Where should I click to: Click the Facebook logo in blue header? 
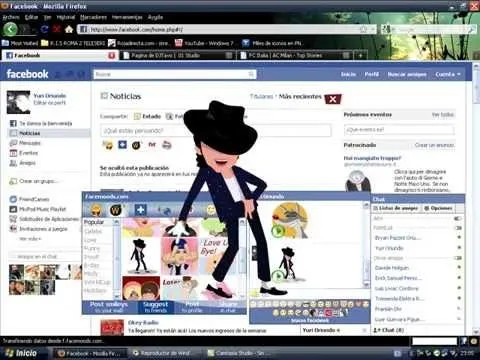point(27,74)
